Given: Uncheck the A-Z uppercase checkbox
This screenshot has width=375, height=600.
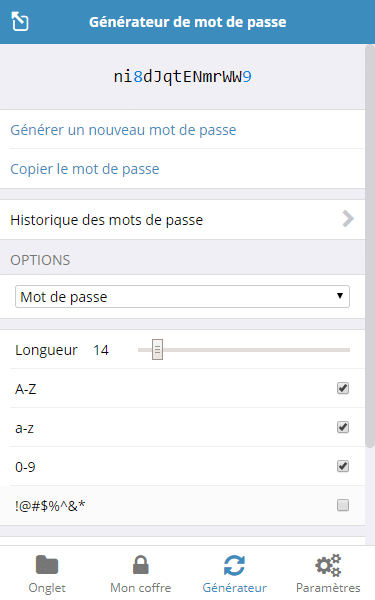Looking at the screenshot, I should point(343,388).
